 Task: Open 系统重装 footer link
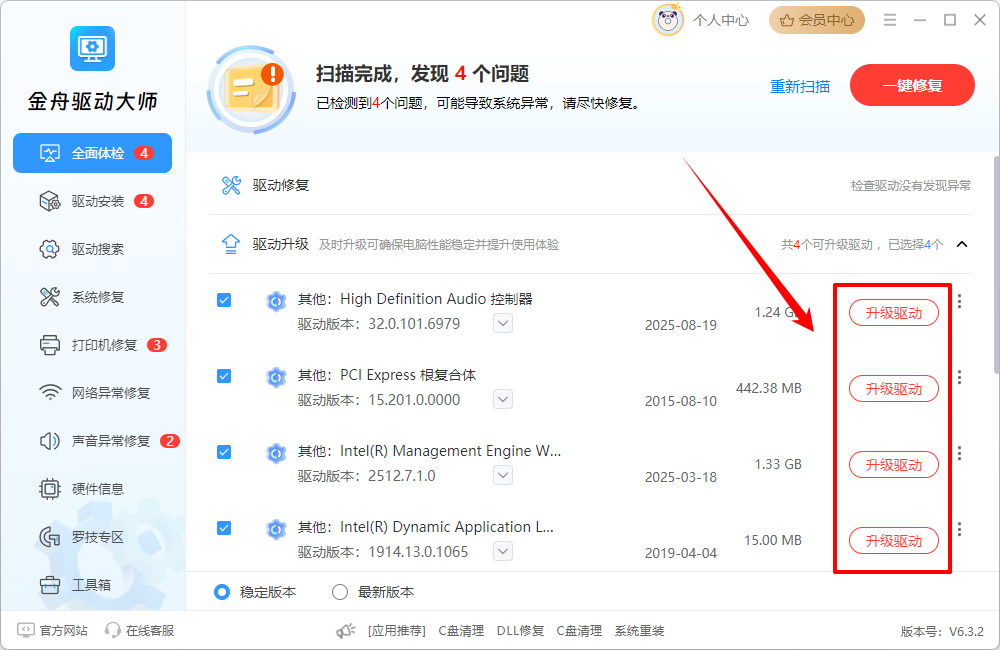[x=639, y=631]
